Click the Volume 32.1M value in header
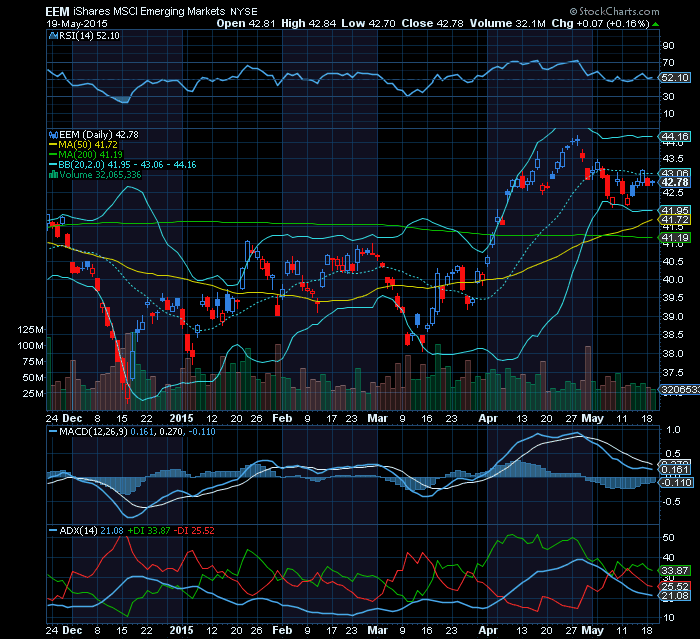700x639 pixels. click(x=508, y=24)
